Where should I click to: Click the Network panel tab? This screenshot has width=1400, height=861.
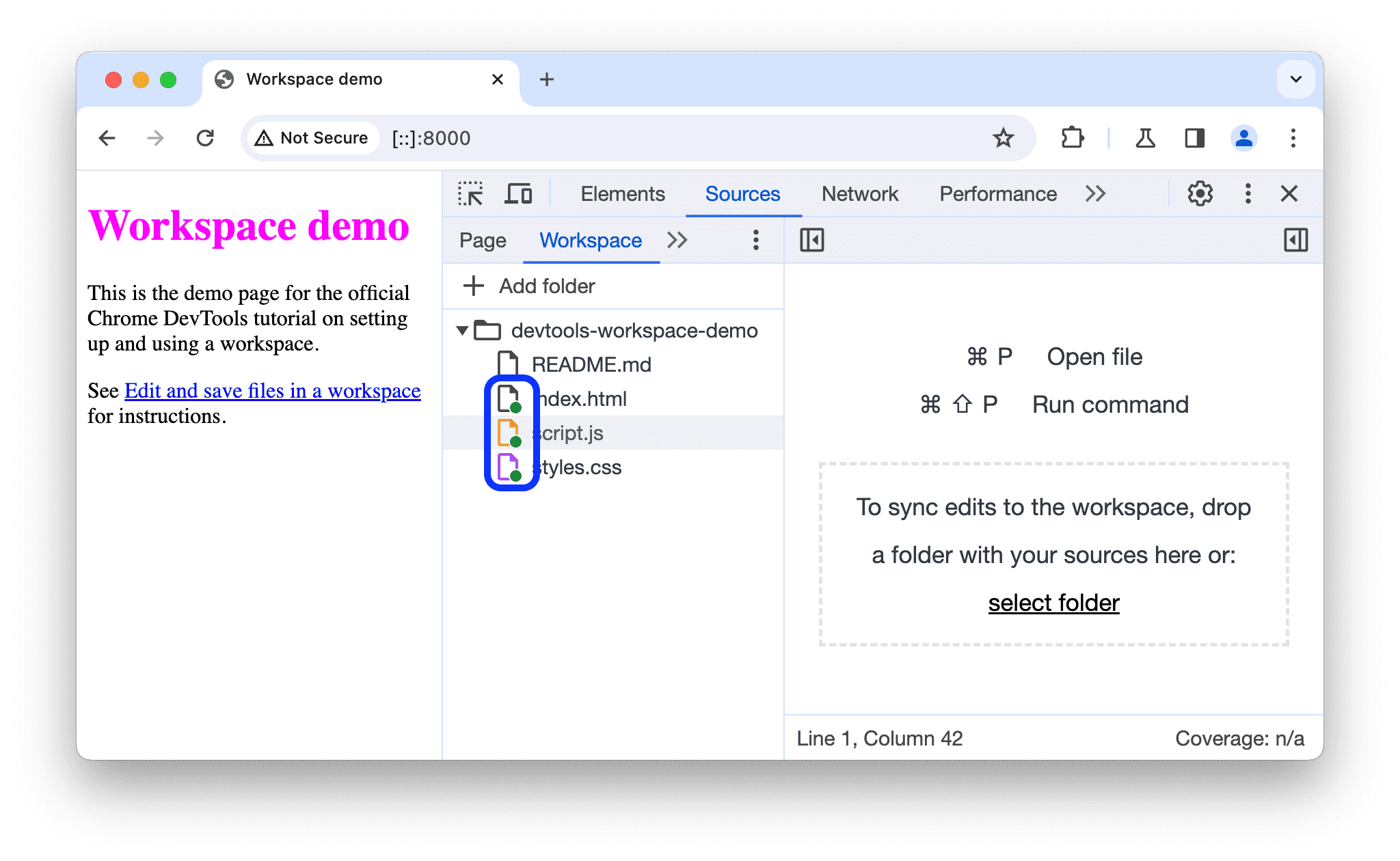(857, 193)
